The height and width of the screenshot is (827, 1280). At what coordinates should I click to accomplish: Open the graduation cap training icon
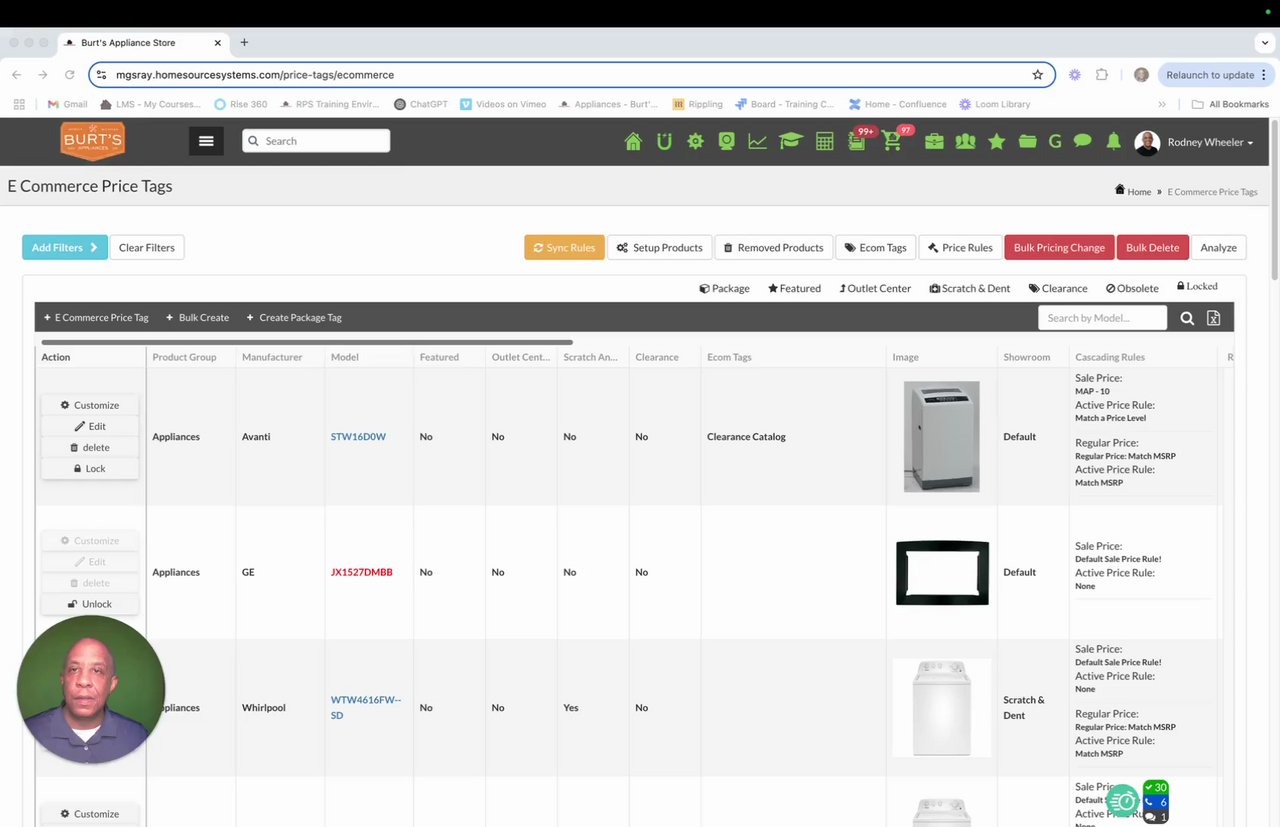tap(790, 142)
